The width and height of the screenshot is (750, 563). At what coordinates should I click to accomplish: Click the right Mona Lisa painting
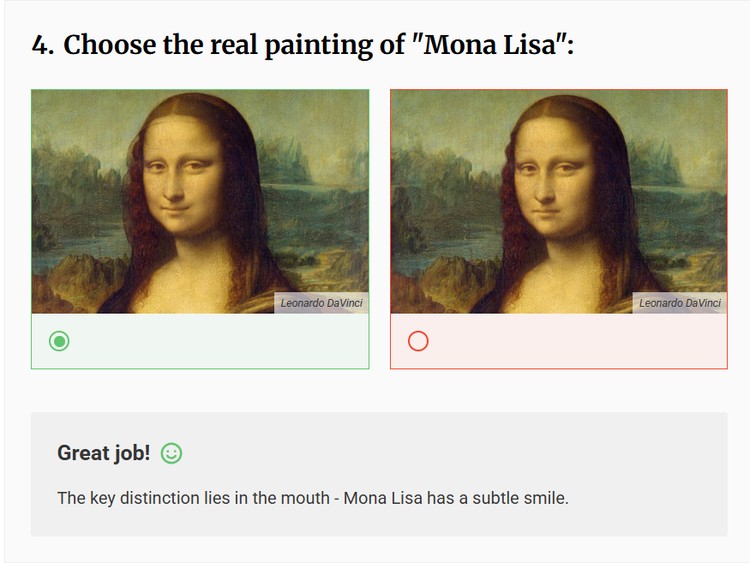tap(558, 202)
